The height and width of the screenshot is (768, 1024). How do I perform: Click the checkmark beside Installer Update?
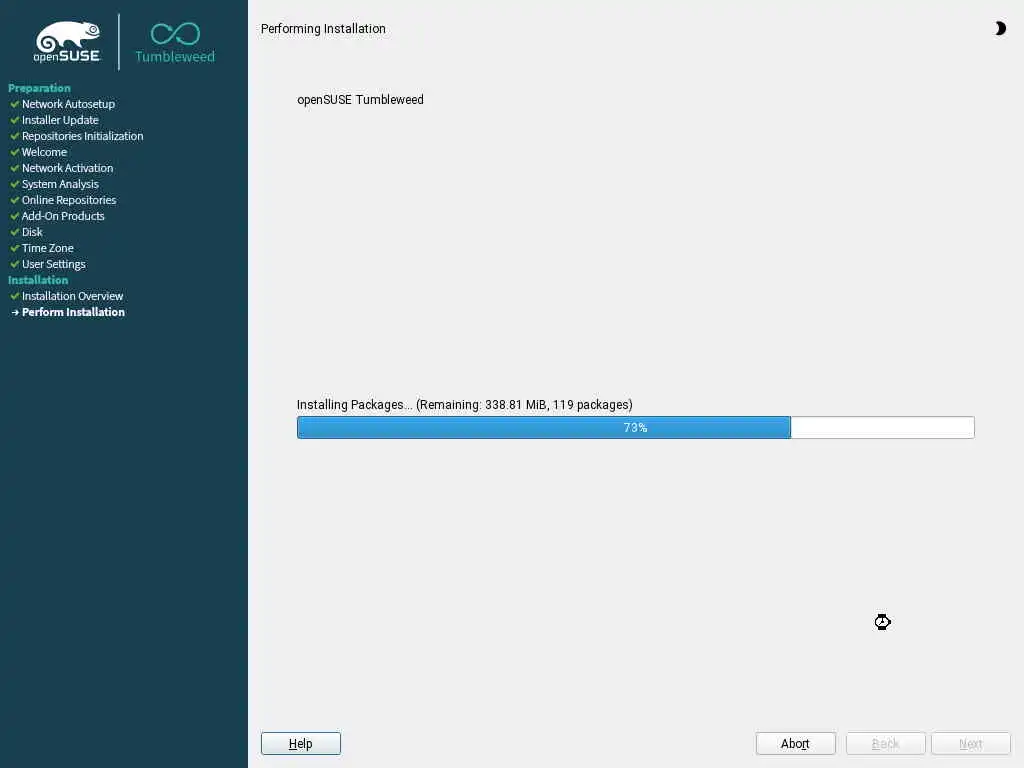tap(14, 120)
